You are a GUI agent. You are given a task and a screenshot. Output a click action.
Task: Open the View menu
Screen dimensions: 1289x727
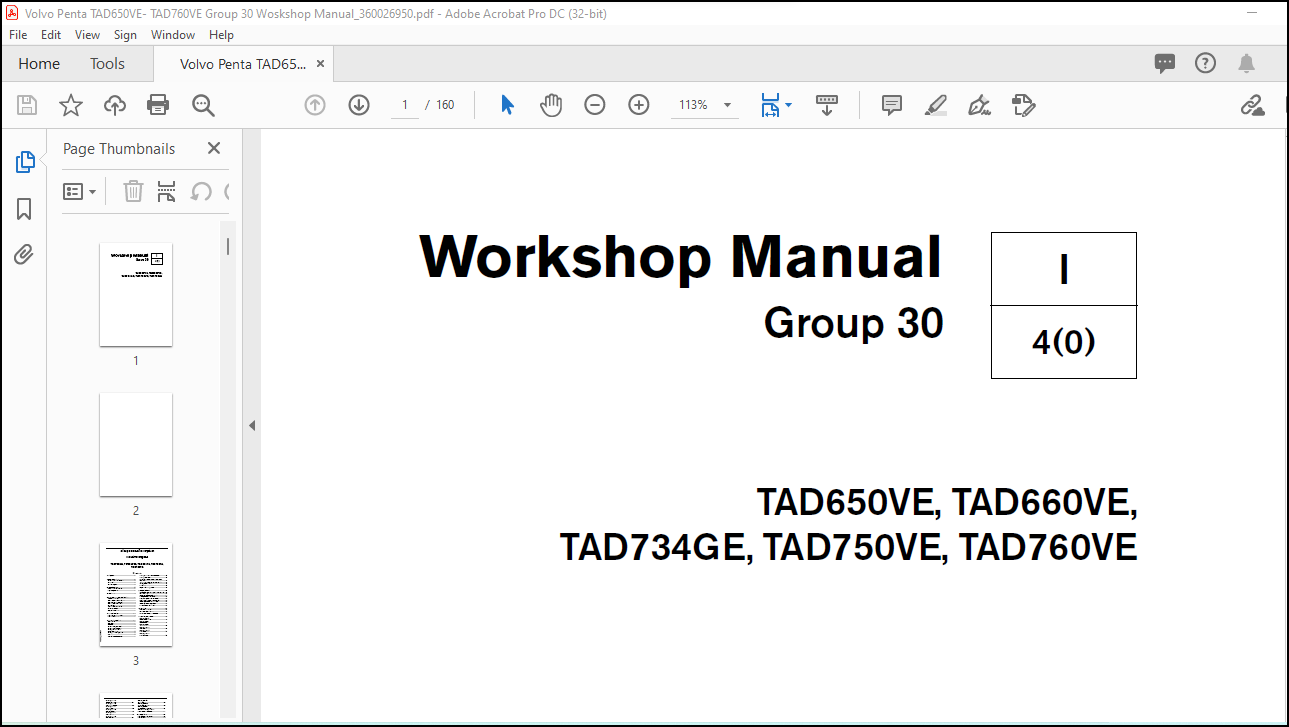click(x=88, y=35)
